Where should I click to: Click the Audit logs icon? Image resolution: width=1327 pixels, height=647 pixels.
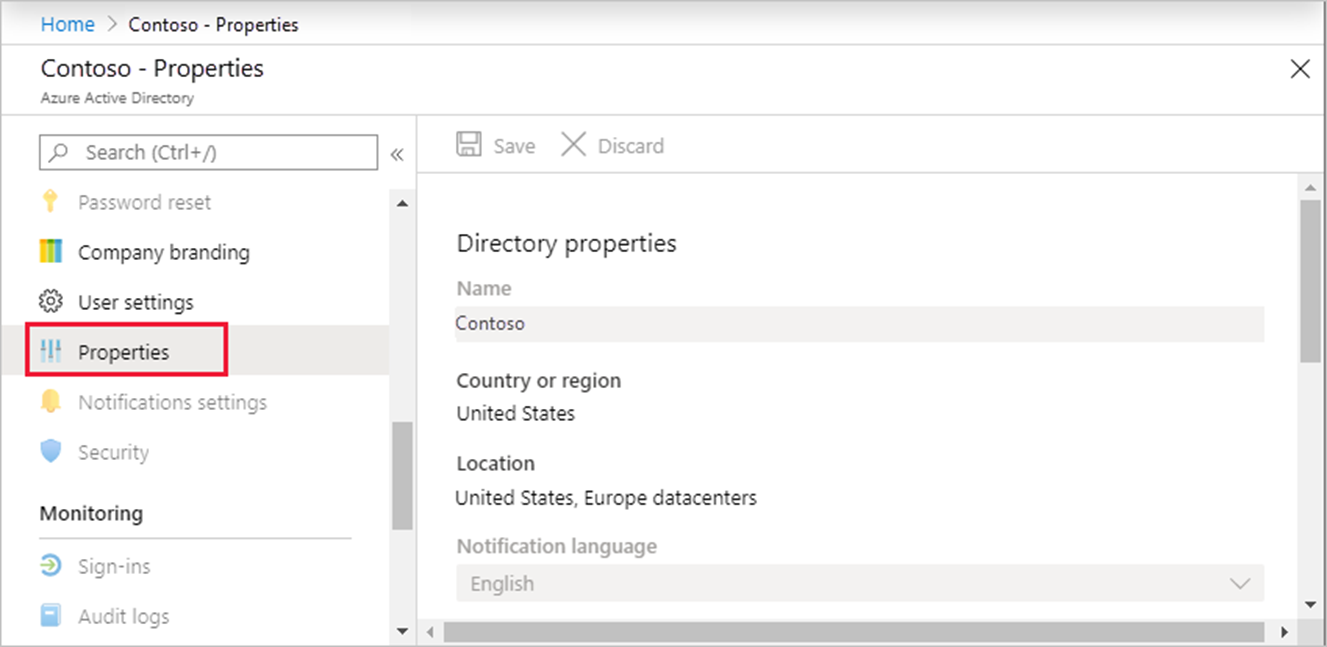(x=50, y=616)
